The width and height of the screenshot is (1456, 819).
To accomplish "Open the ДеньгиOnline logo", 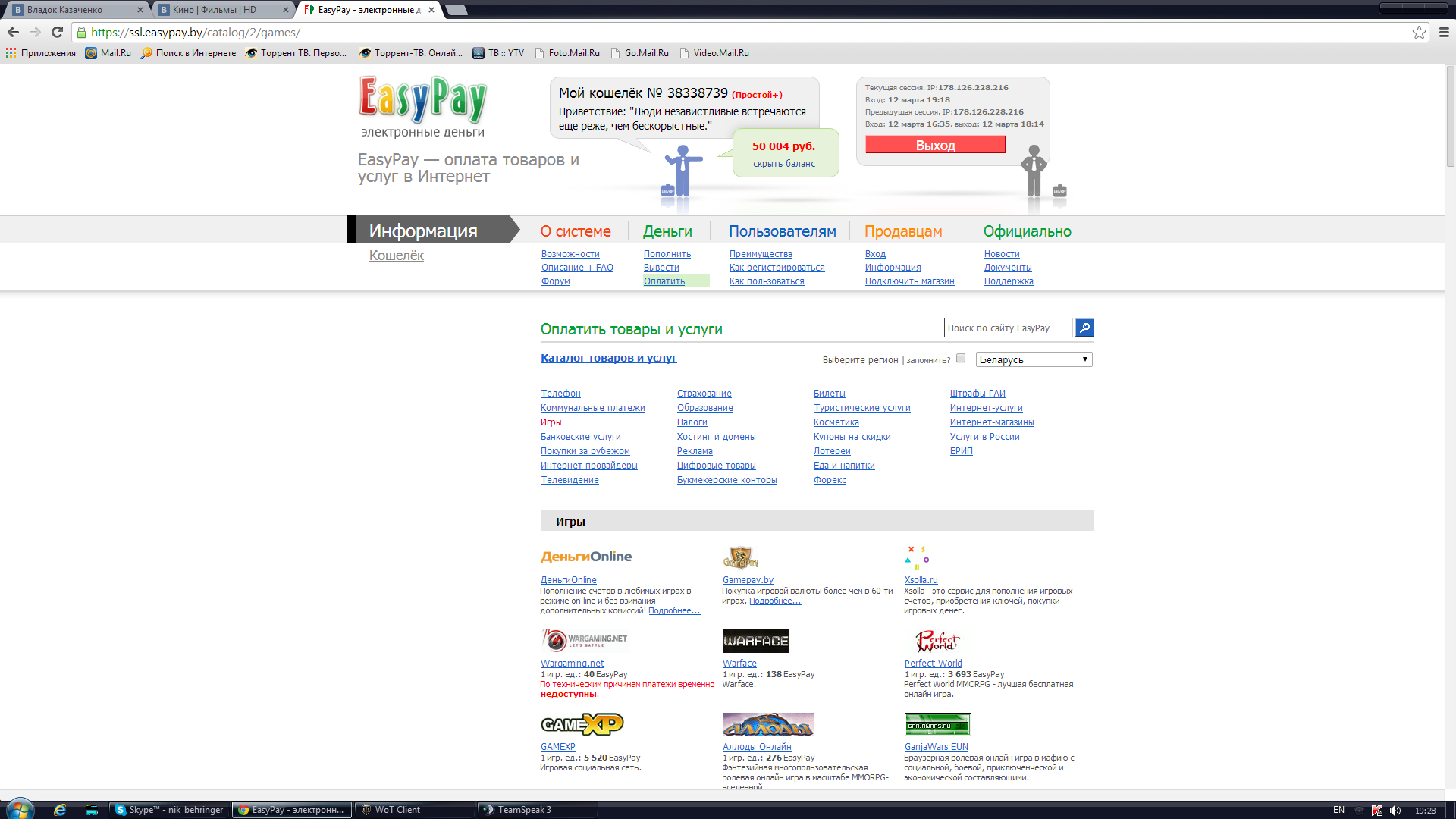I will point(586,557).
